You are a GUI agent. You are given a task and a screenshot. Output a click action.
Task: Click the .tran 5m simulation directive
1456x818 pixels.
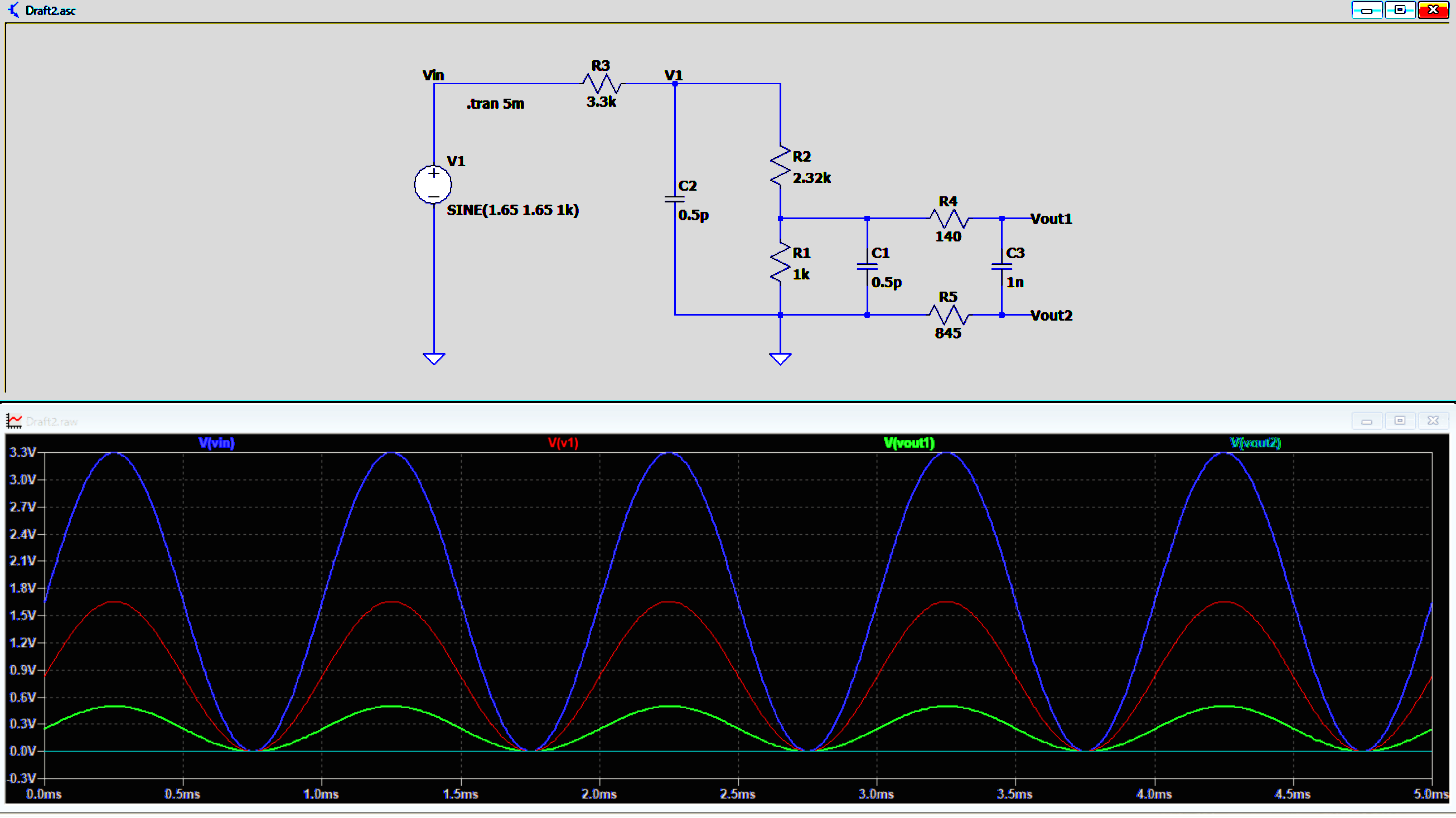(x=495, y=104)
